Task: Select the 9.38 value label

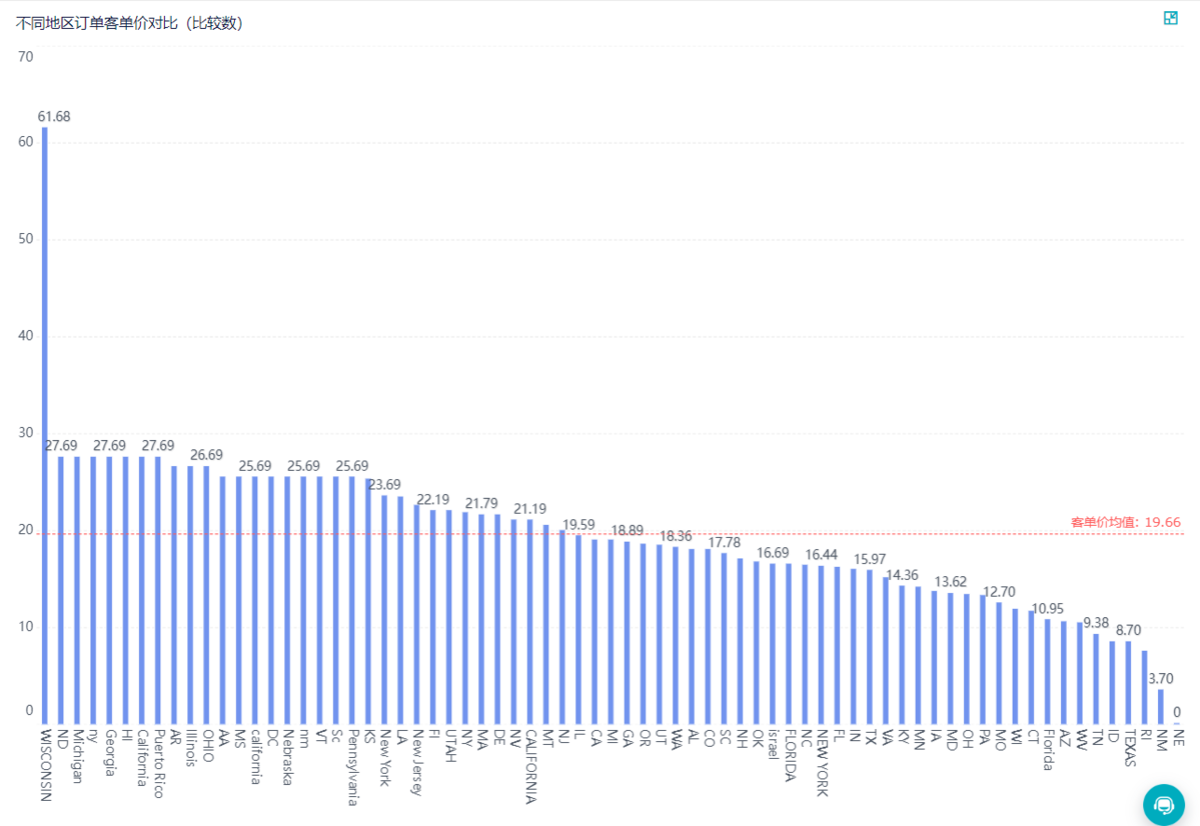Action: 1095,623
